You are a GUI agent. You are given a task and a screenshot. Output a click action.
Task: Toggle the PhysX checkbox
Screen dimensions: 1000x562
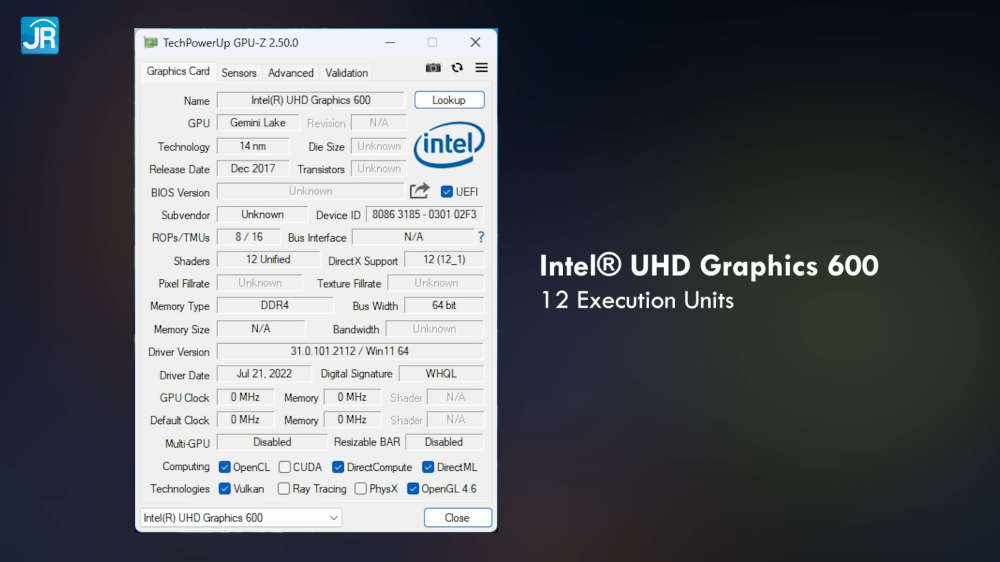tap(360, 489)
